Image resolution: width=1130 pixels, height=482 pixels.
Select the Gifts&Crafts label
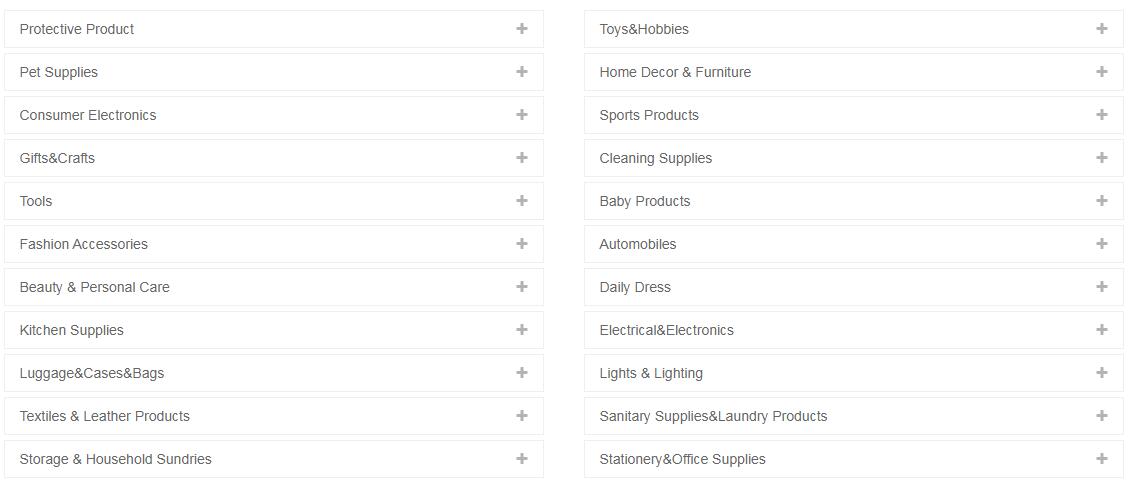click(57, 158)
